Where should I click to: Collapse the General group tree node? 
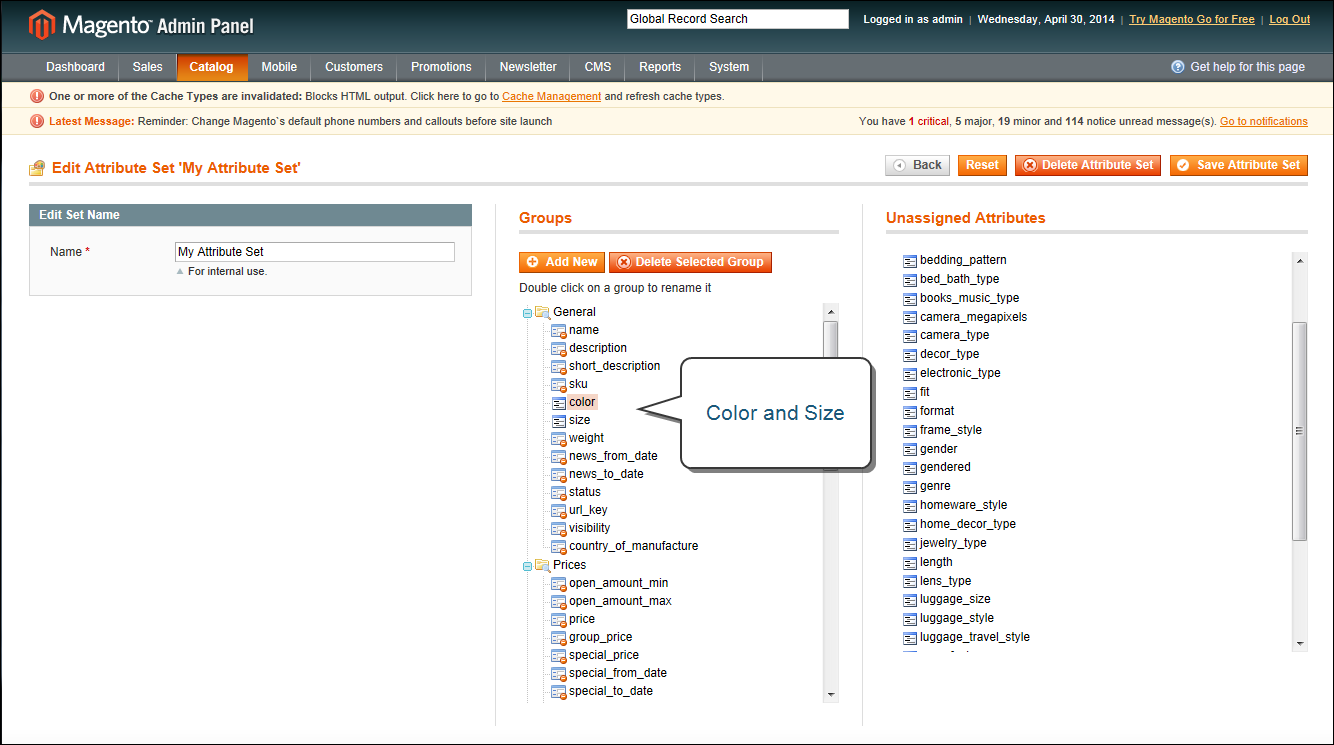(527, 313)
